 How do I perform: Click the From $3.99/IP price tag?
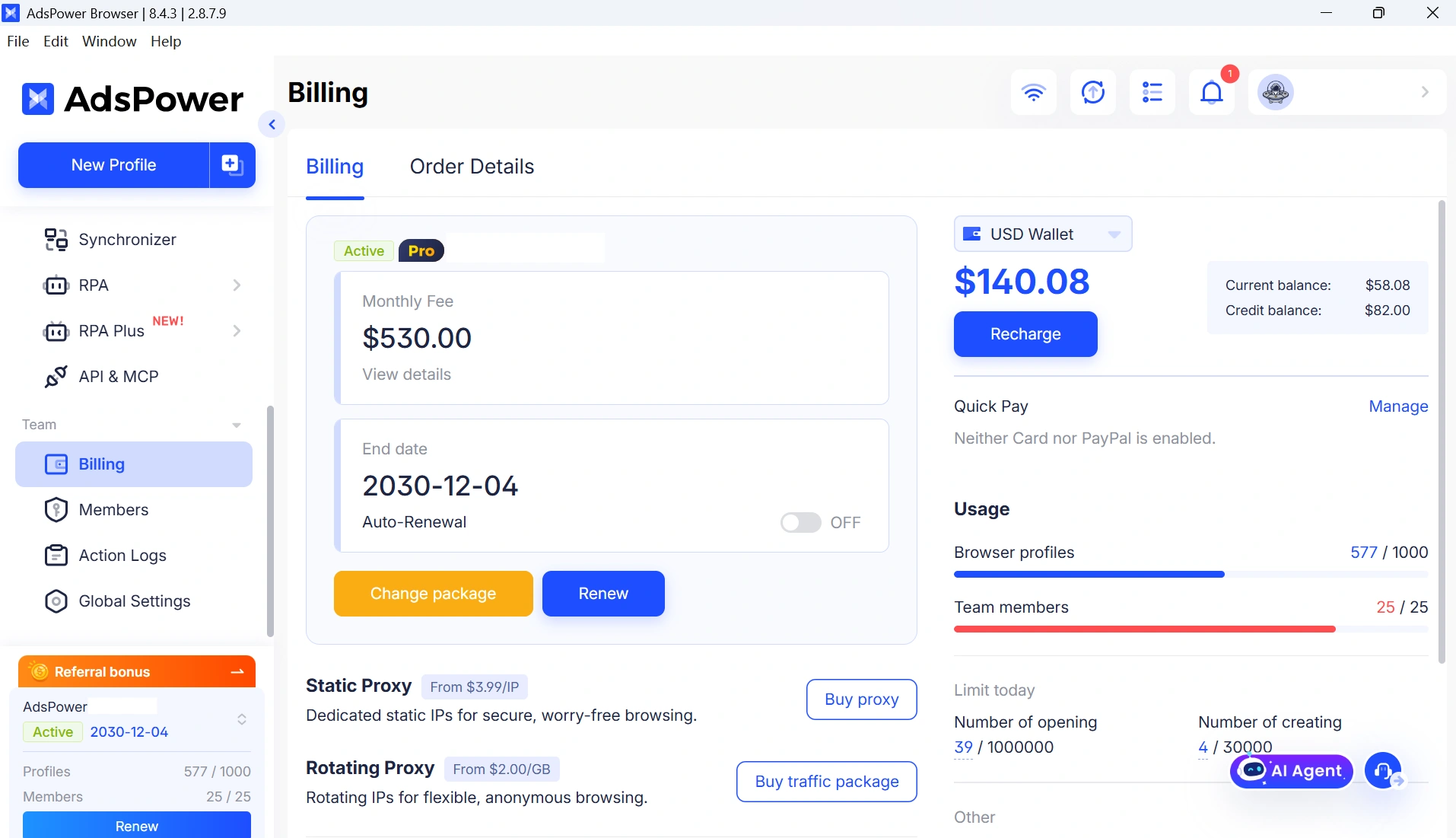coord(475,687)
